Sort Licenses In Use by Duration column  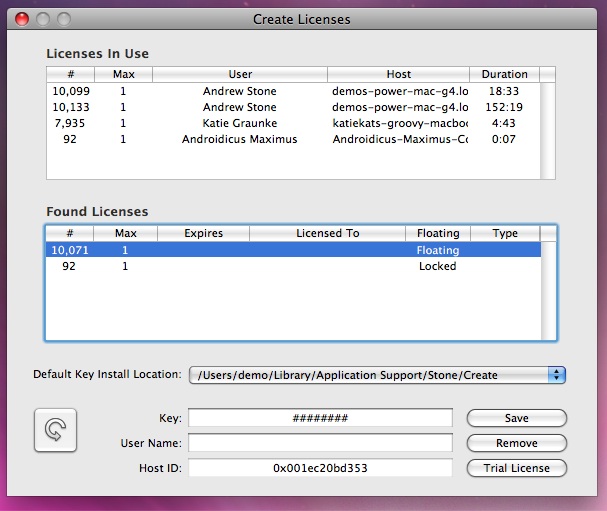[504, 74]
